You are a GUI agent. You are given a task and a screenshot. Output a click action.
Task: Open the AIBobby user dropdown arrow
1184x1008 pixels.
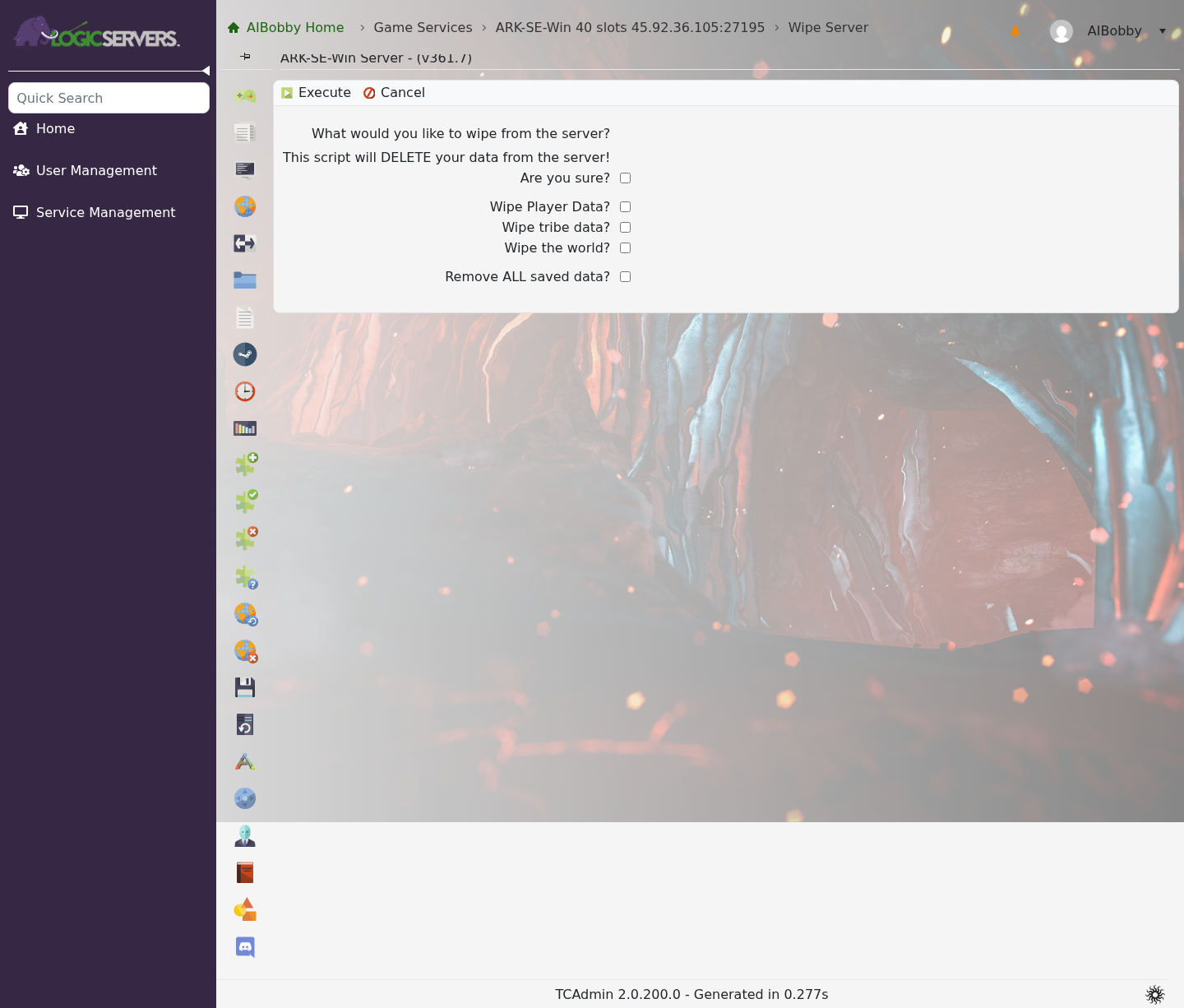coord(1163,31)
